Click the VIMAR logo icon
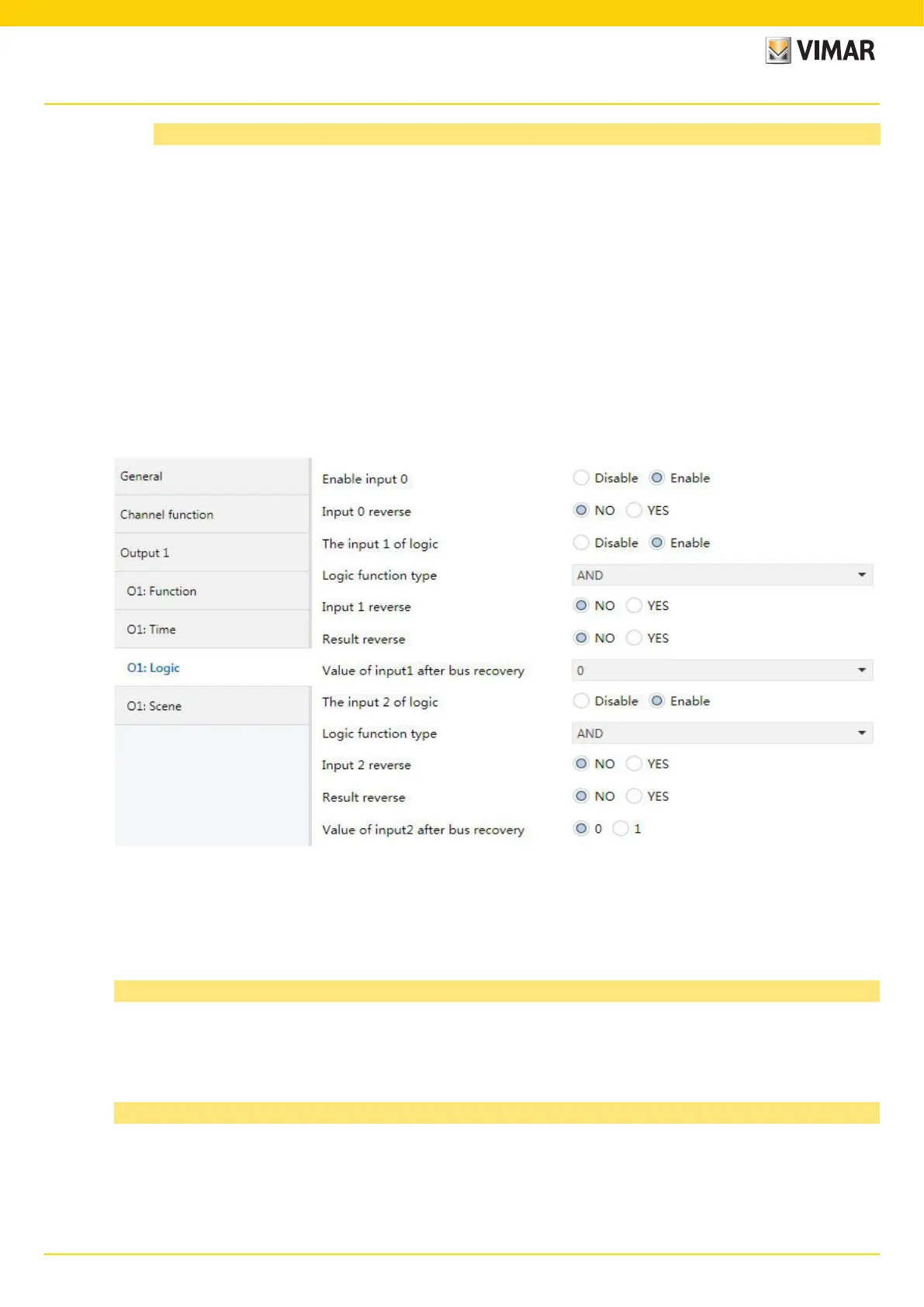 click(x=778, y=50)
